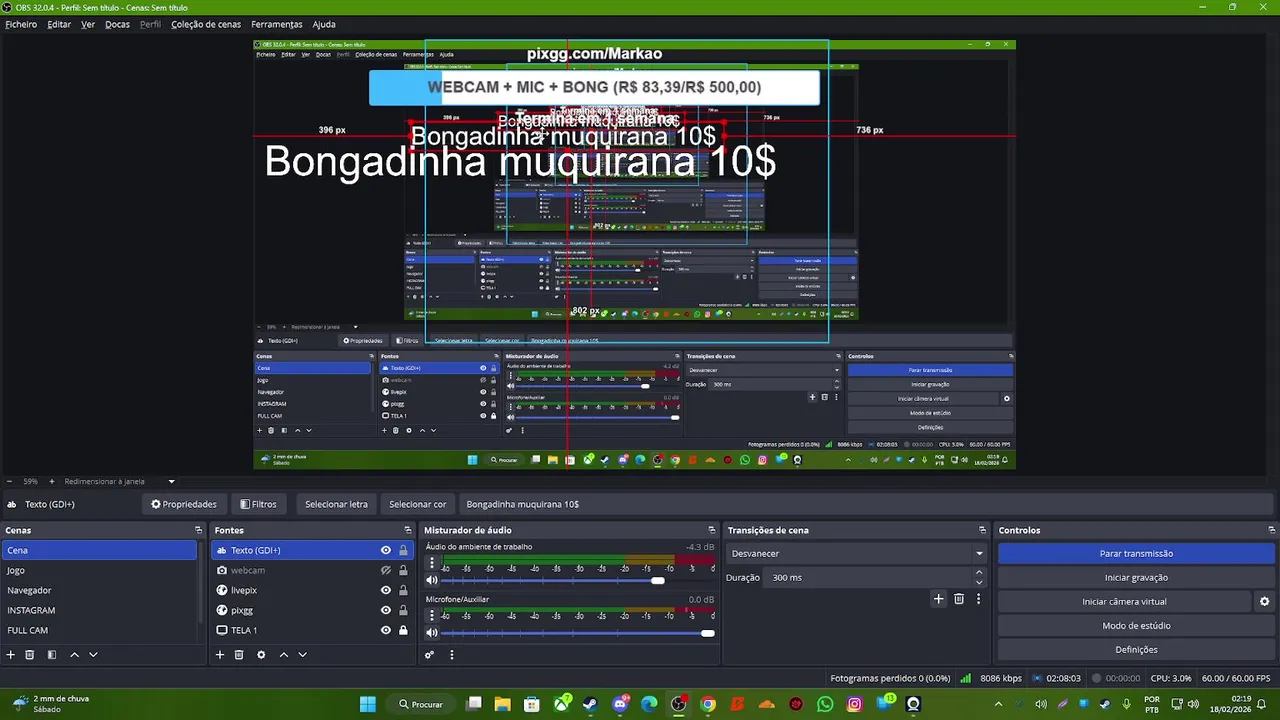Hide the livepix source

[385, 590]
